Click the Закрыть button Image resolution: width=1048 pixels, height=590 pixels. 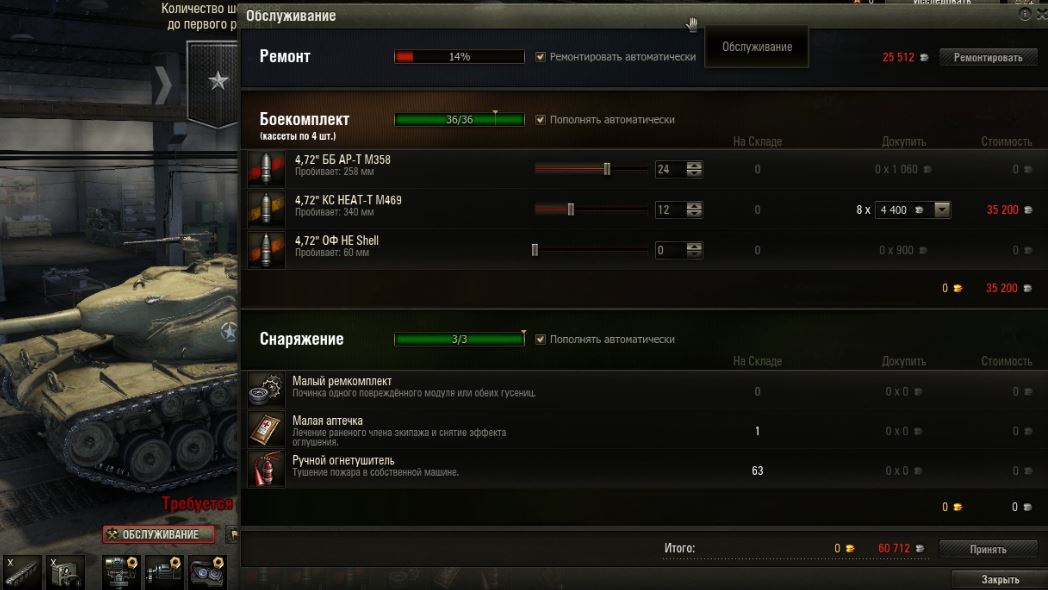(1000, 580)
